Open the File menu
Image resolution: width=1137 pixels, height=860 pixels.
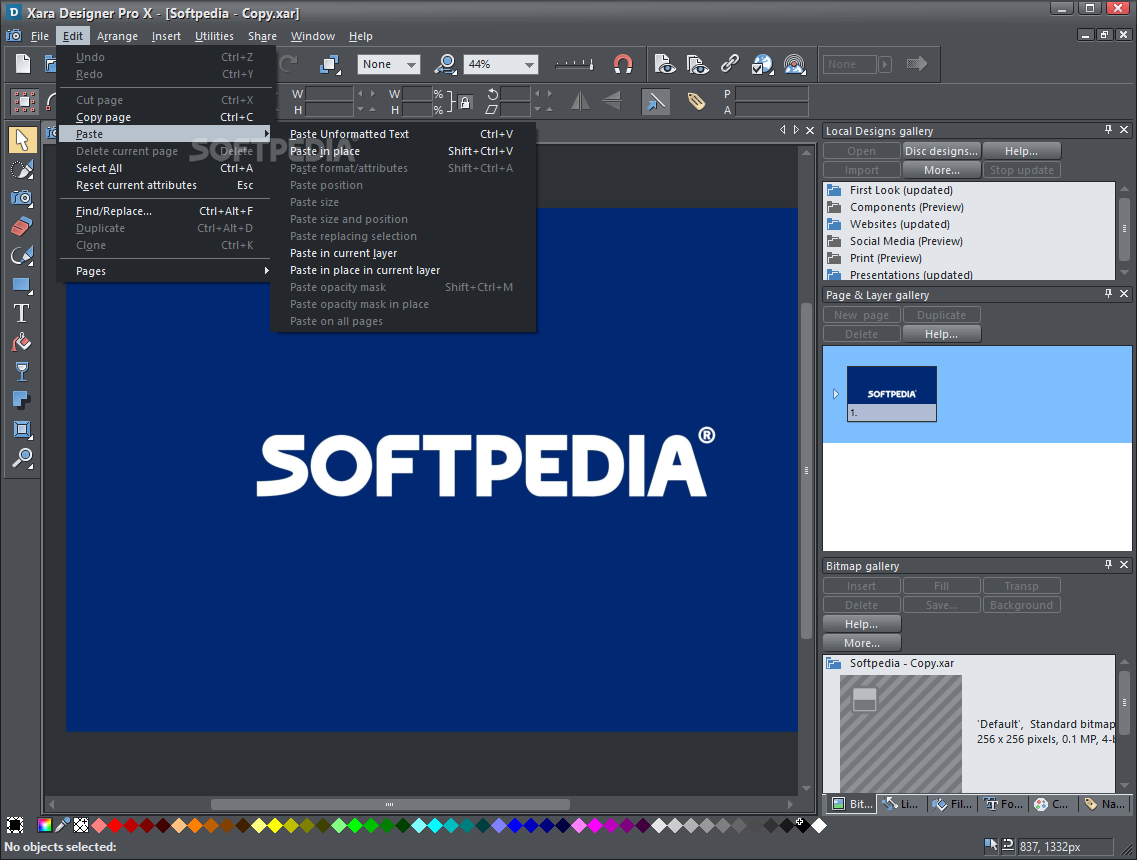coord(40,36)
